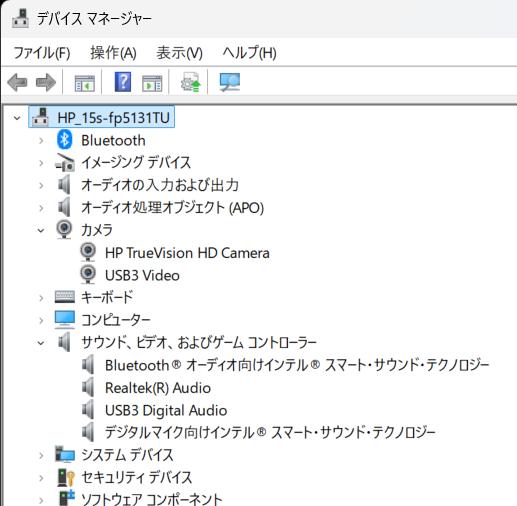Select the HP_15s-fp5131TU root computer node

(113, 118)
